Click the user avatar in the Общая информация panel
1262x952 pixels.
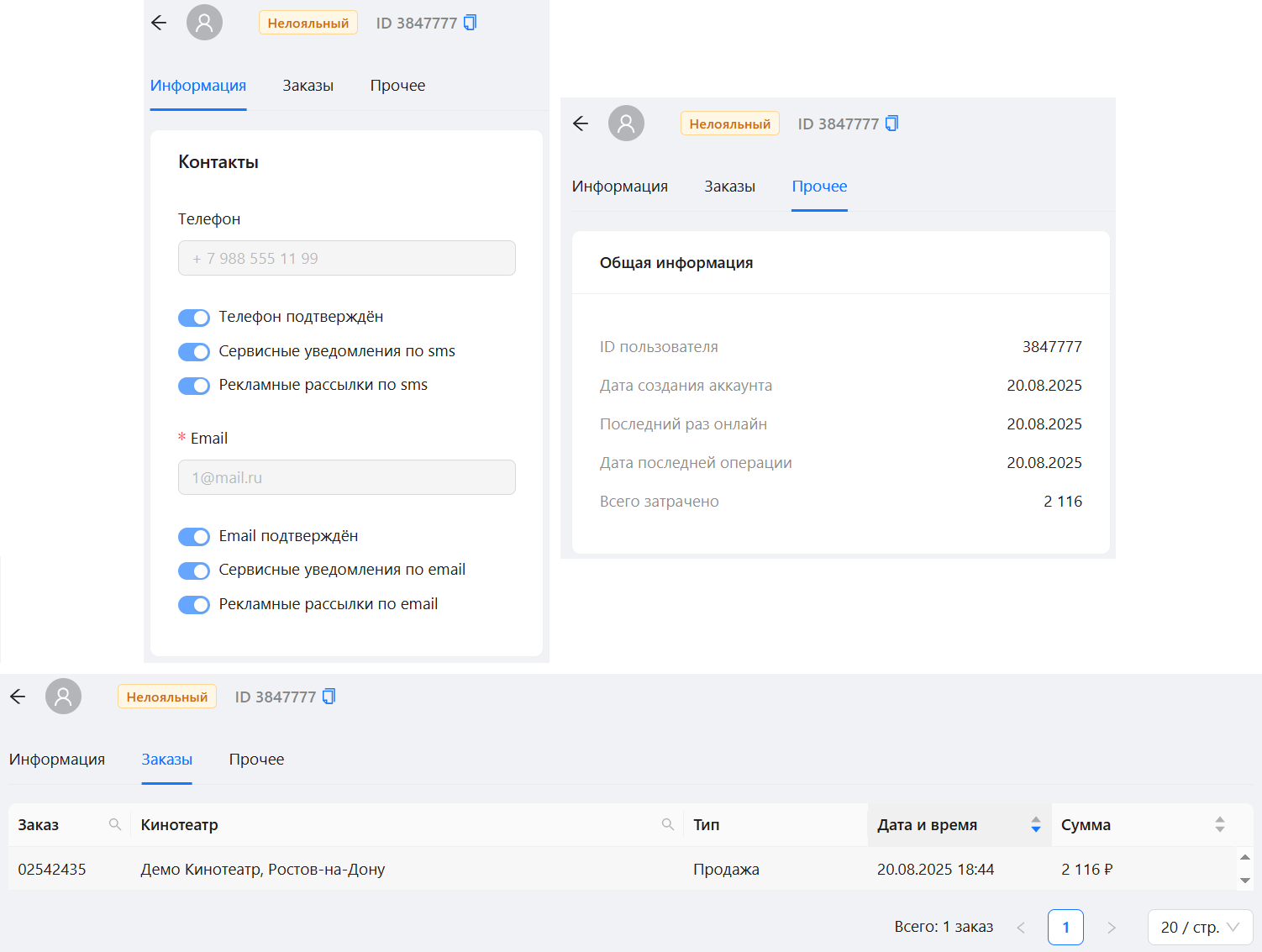click(626, 124)
